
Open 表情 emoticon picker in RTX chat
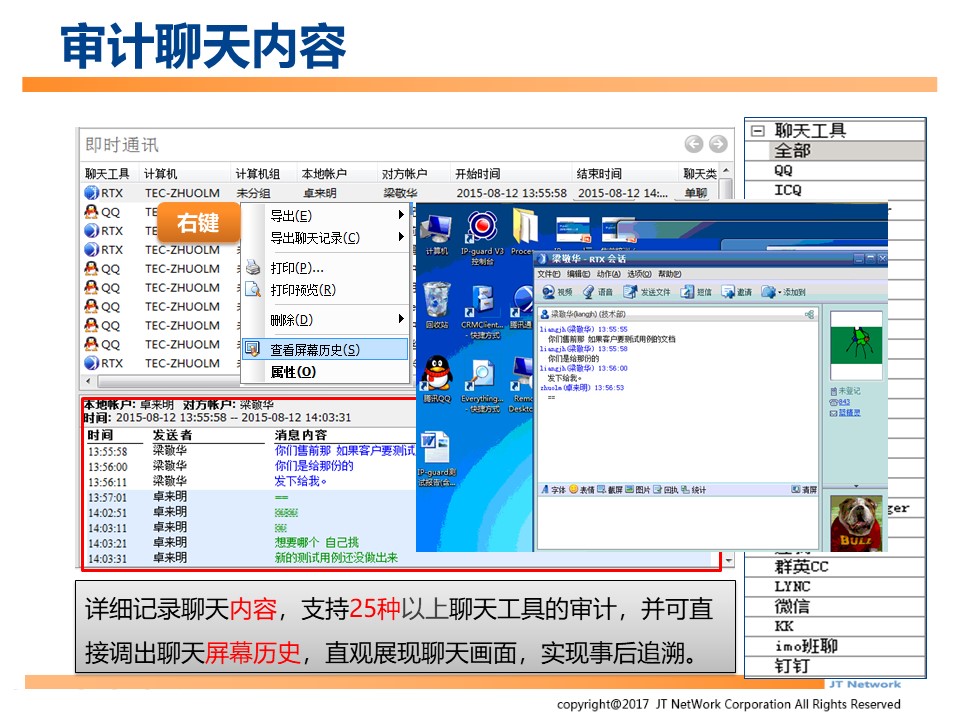coord(582,489)
